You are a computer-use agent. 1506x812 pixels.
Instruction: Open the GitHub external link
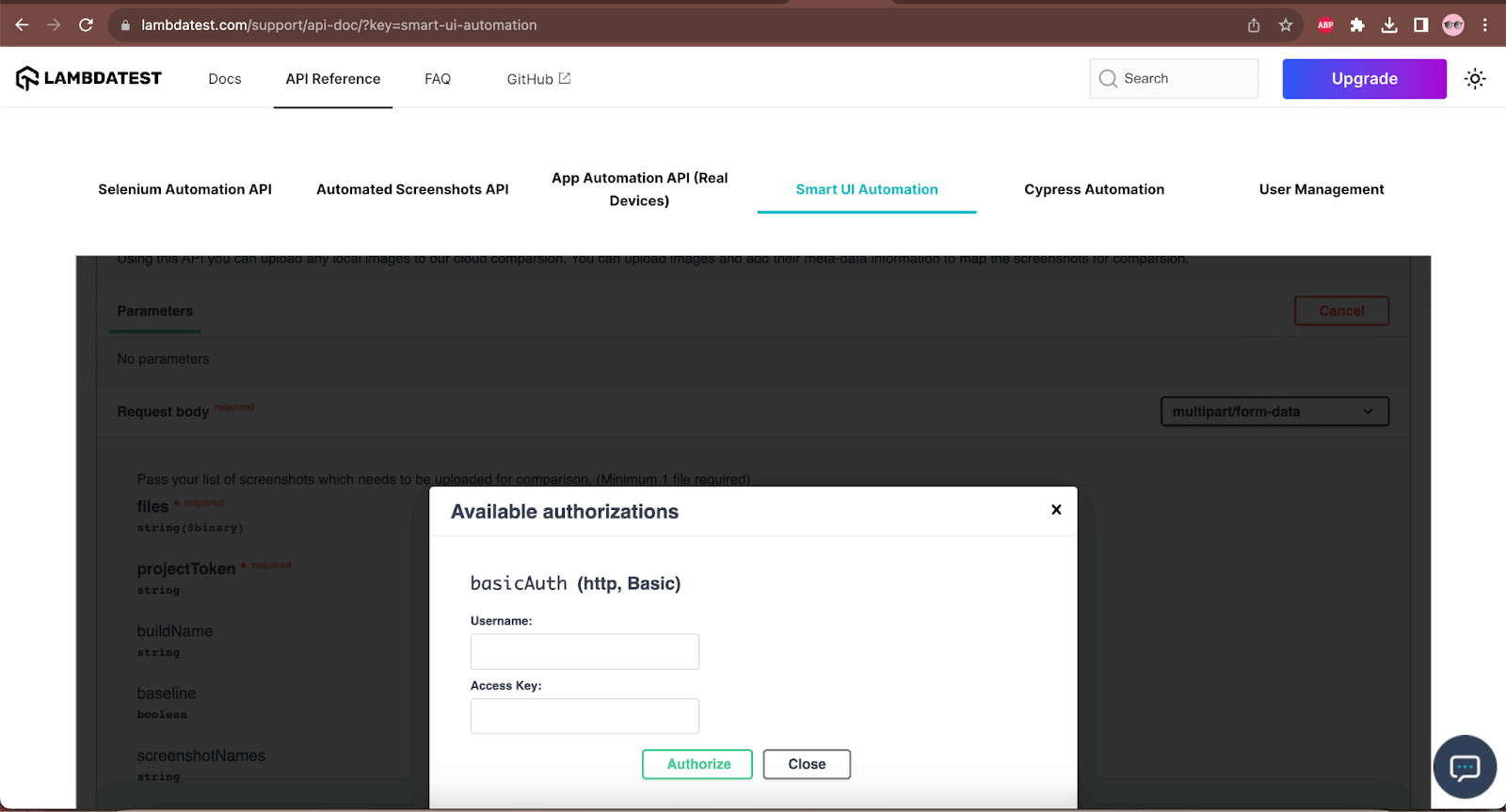click(538, 79)
